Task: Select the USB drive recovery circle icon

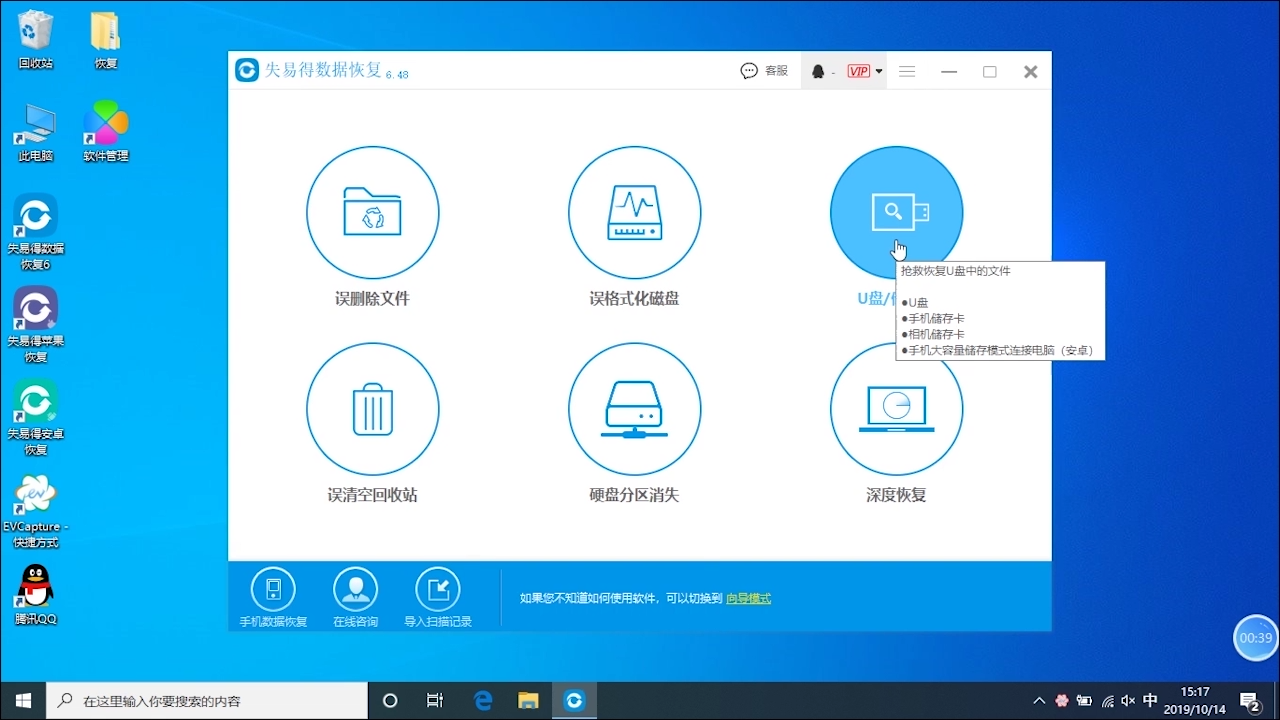Action: [896, 212]
